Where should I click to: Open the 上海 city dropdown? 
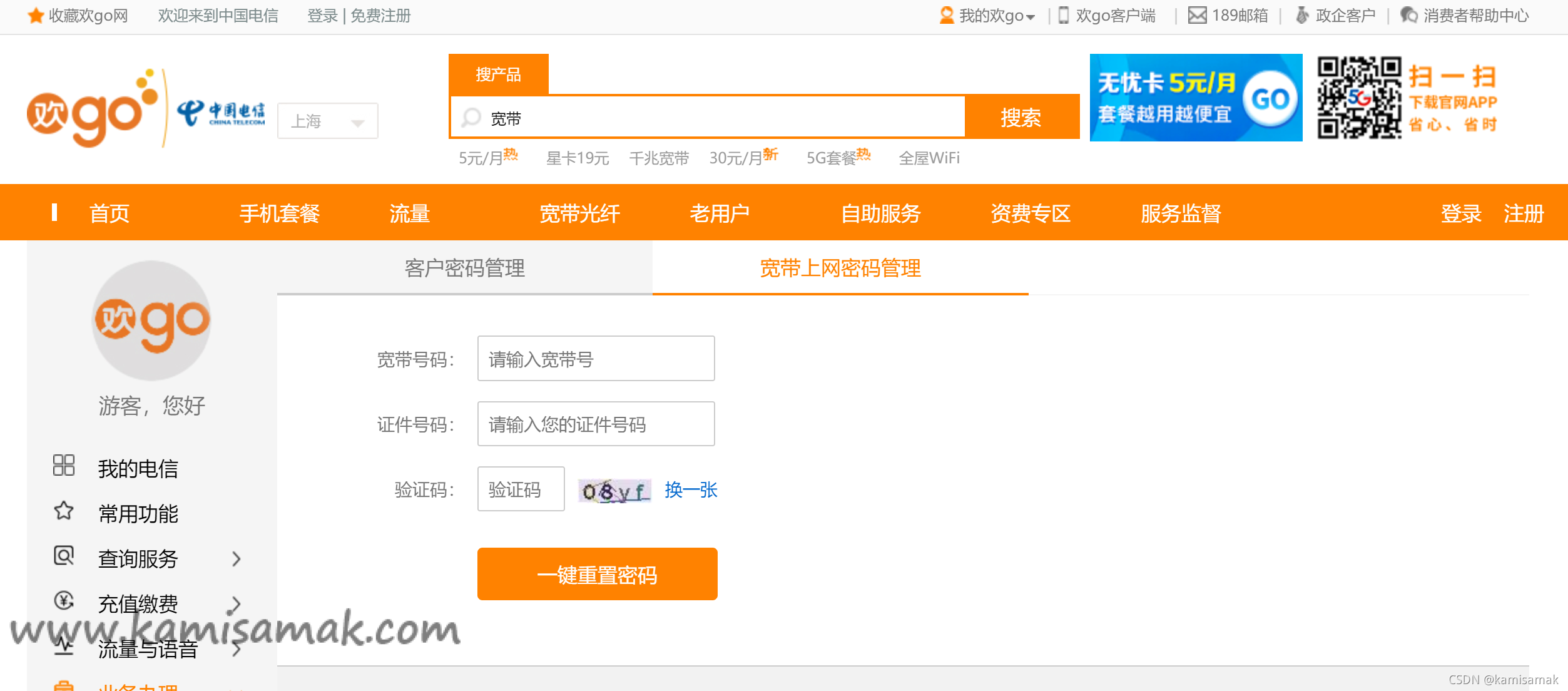click(x=327, y=121)
